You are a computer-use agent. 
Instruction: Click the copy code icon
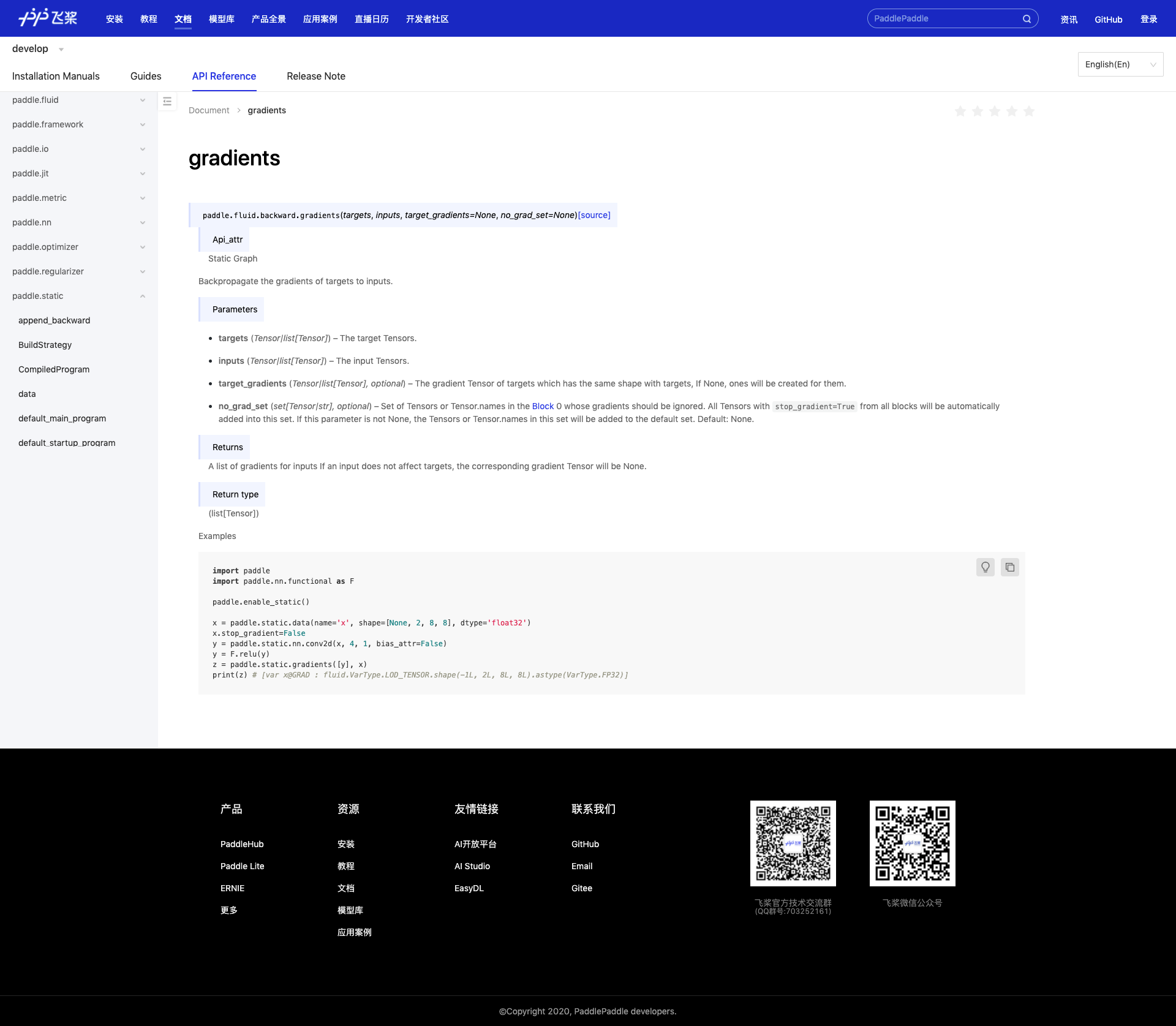[1009, 567]
